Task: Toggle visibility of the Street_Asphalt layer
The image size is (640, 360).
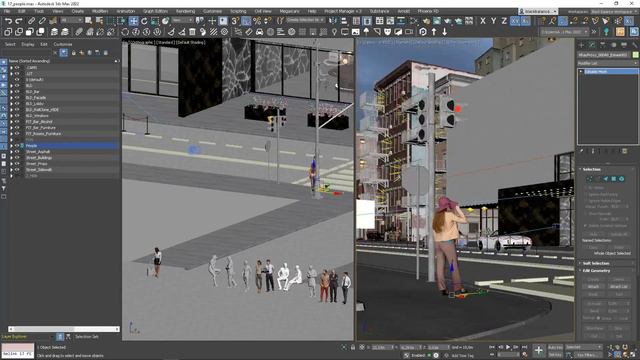Action: [x=17, y=152]
